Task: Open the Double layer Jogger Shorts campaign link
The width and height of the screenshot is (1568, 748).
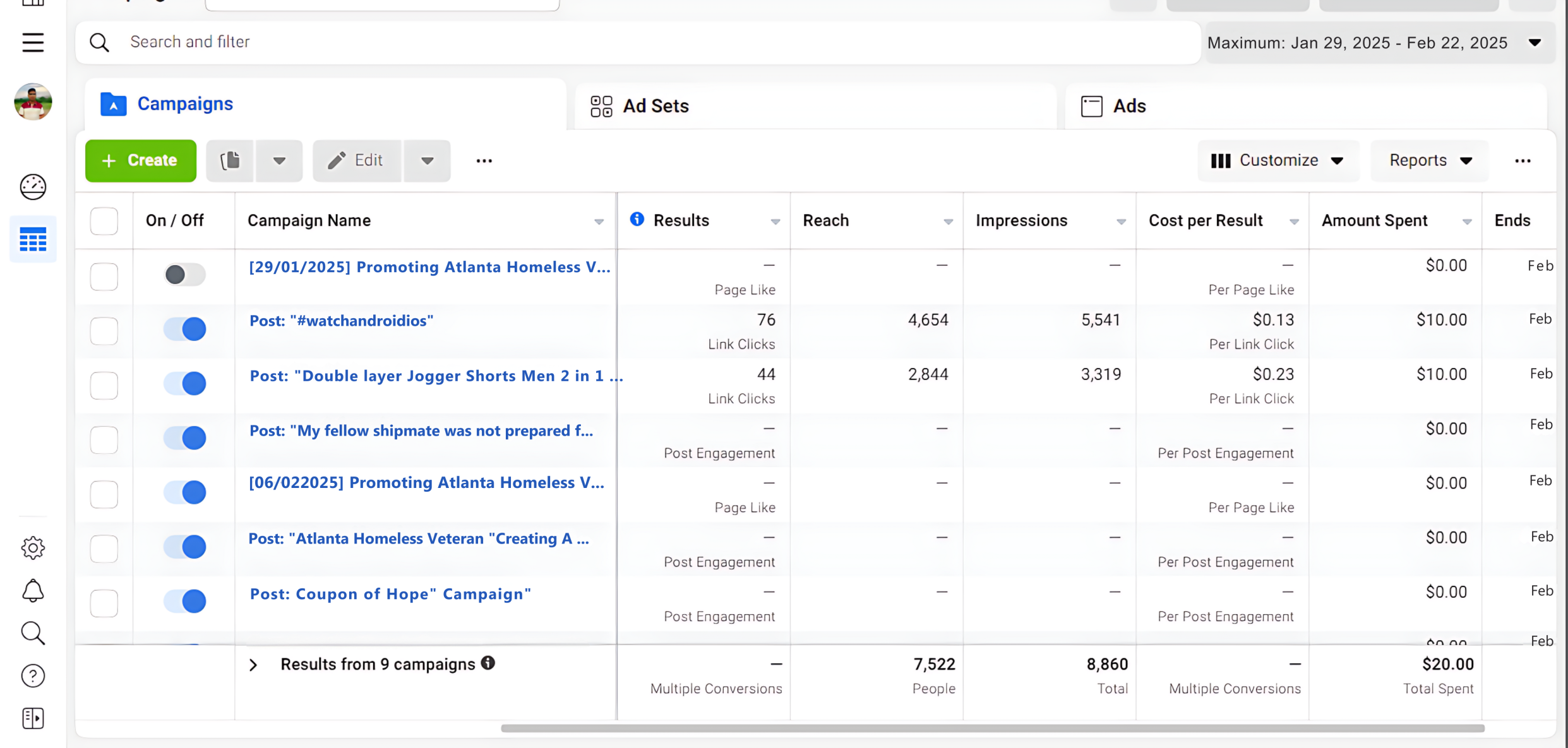Action: [436, 376]
